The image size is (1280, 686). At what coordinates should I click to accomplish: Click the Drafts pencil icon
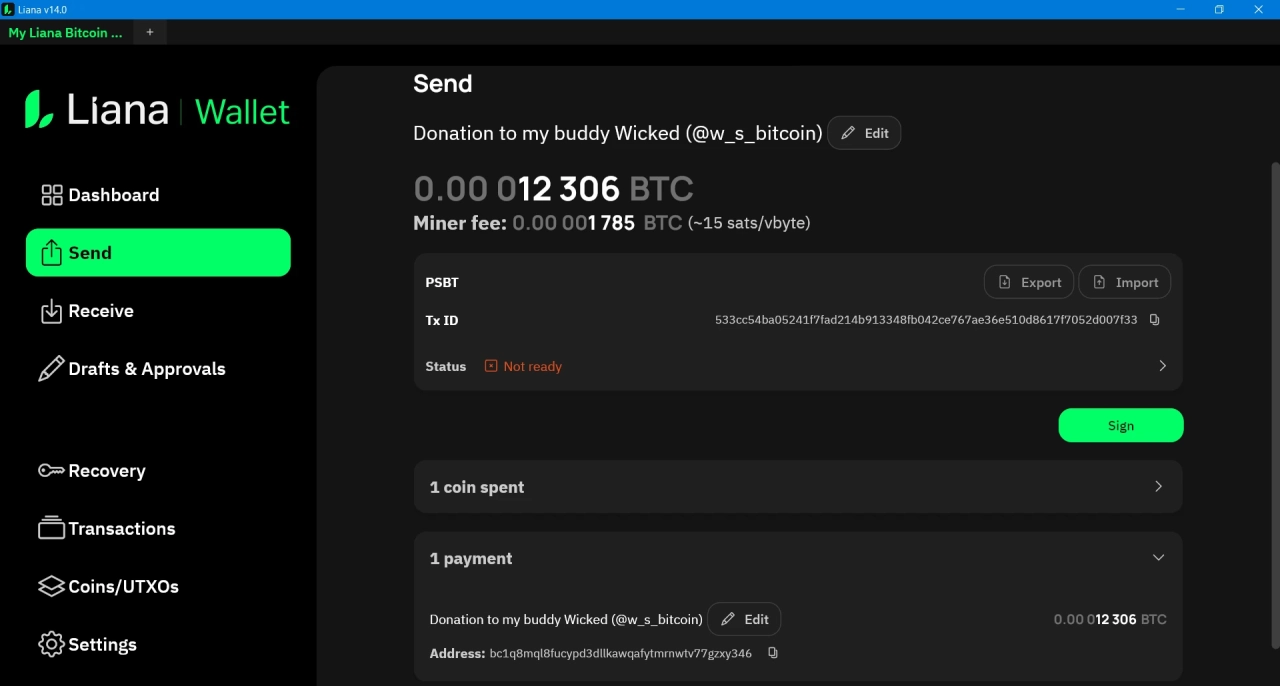[51, 369]
